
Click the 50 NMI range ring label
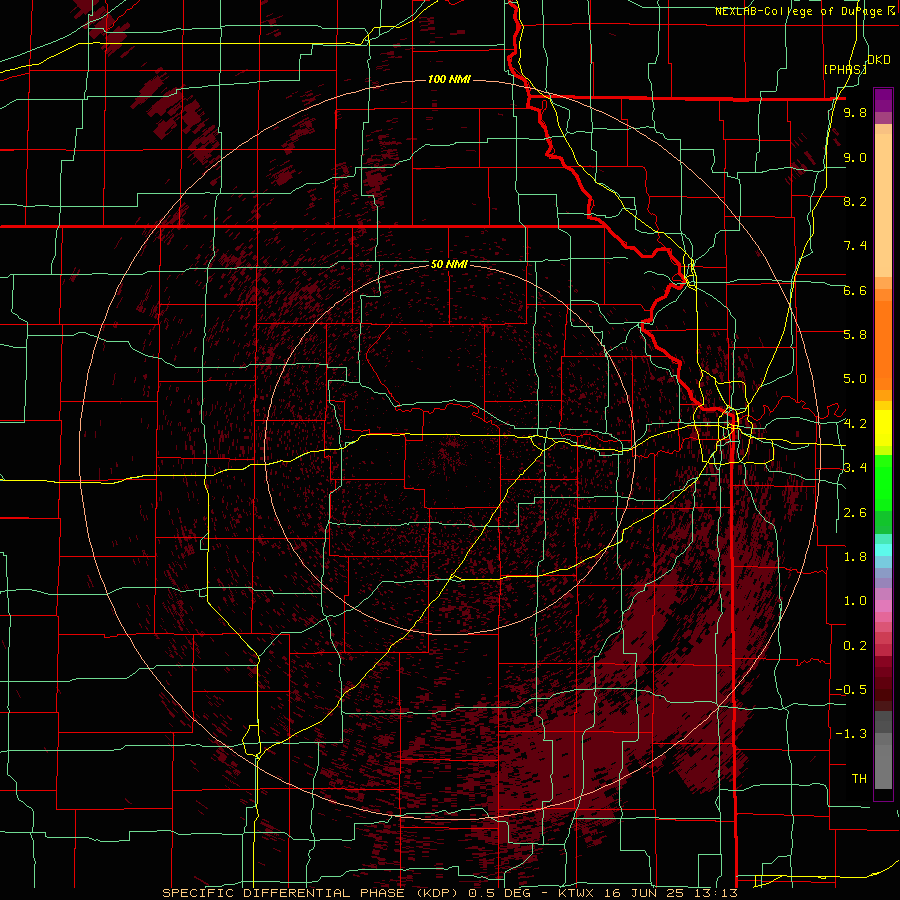[x=449, y=265]
